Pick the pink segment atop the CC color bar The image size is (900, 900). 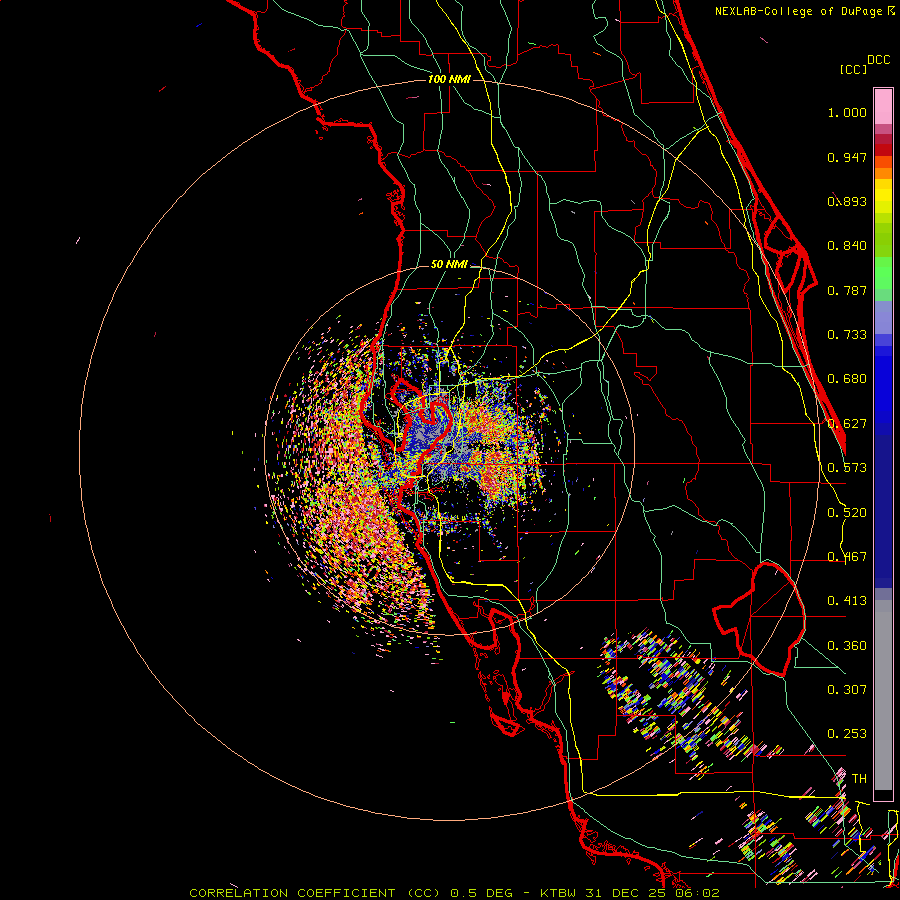coord(883,107)
